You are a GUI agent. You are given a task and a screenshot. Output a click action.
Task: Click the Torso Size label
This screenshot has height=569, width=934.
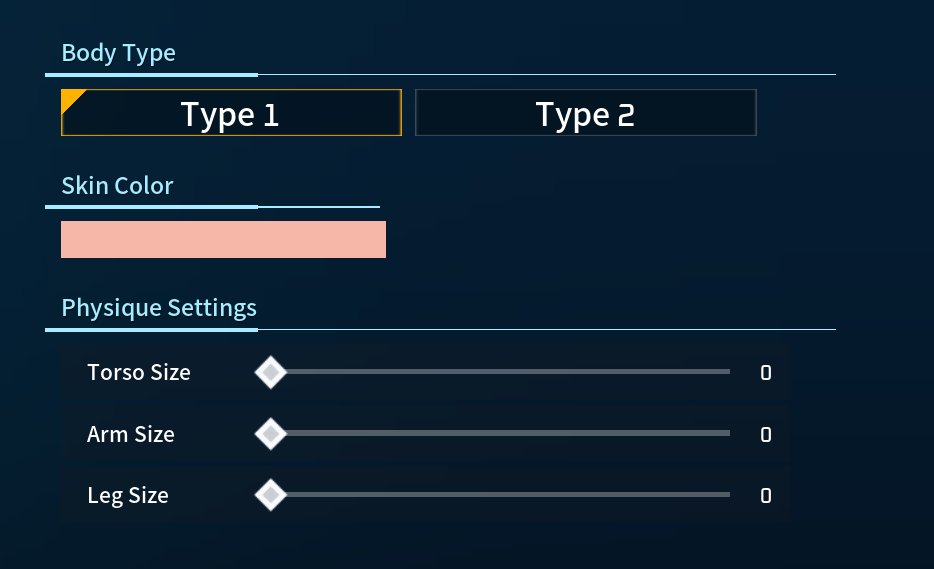tap(138, 373)
